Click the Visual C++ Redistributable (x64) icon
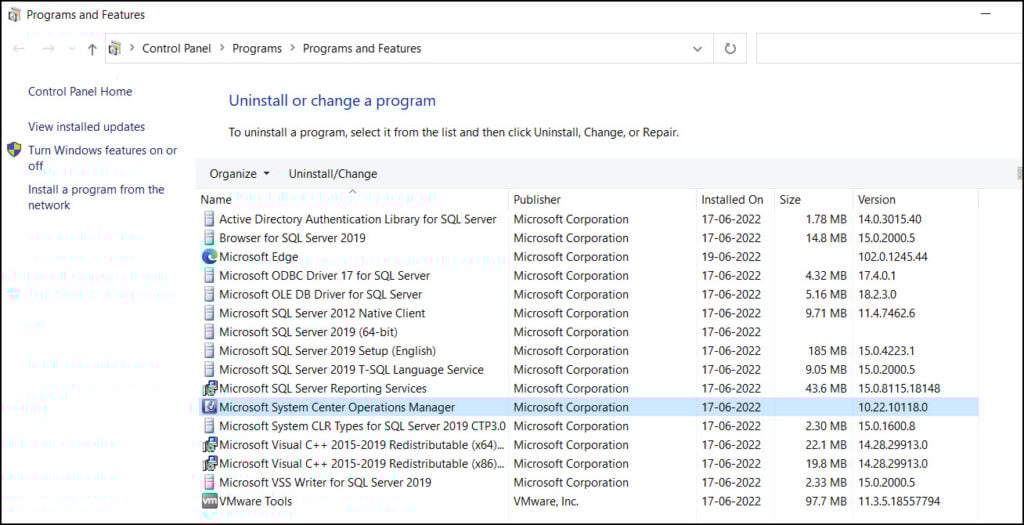Screen dimensions: 1024x525 pyautogui.click(x=210, y=445)
